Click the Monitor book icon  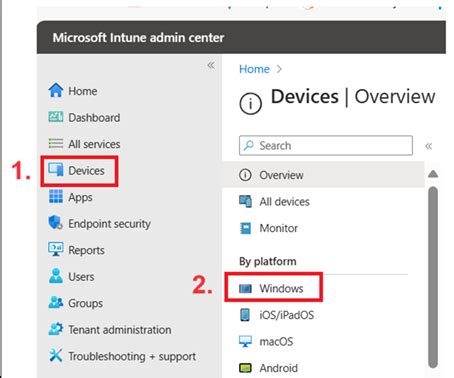(246, 228)
